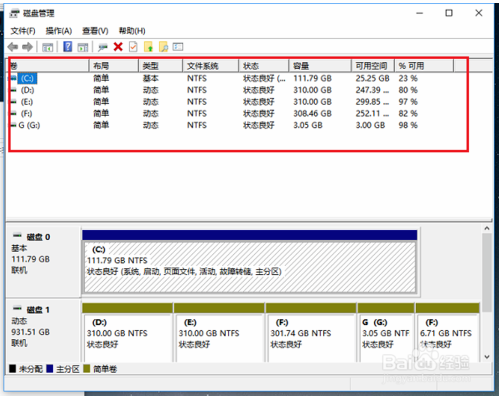Click the 基本 type cell for C:

point(150,78)
